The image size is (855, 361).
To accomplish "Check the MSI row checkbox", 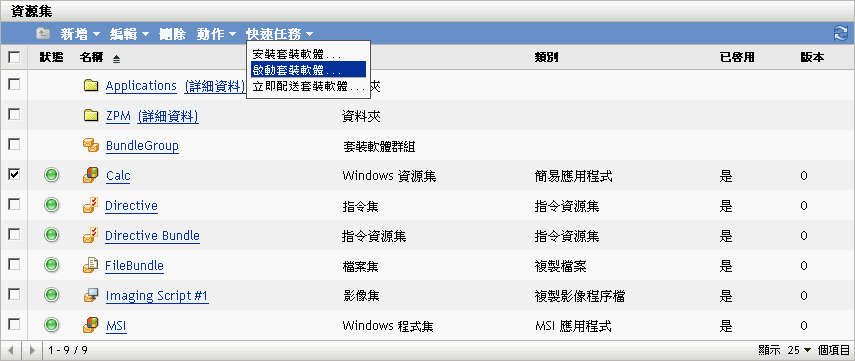I will pos(14,324).
